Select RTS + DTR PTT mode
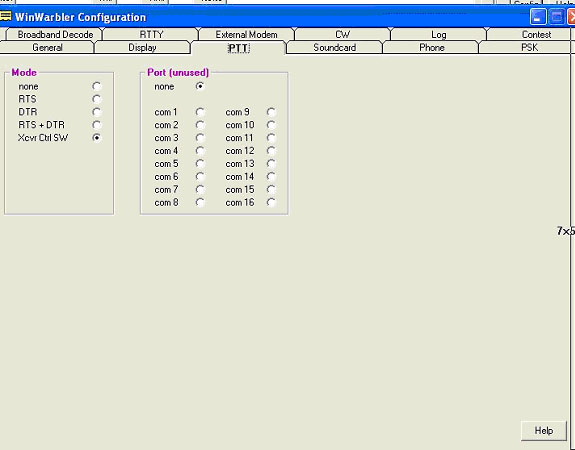 click(97, 125)
